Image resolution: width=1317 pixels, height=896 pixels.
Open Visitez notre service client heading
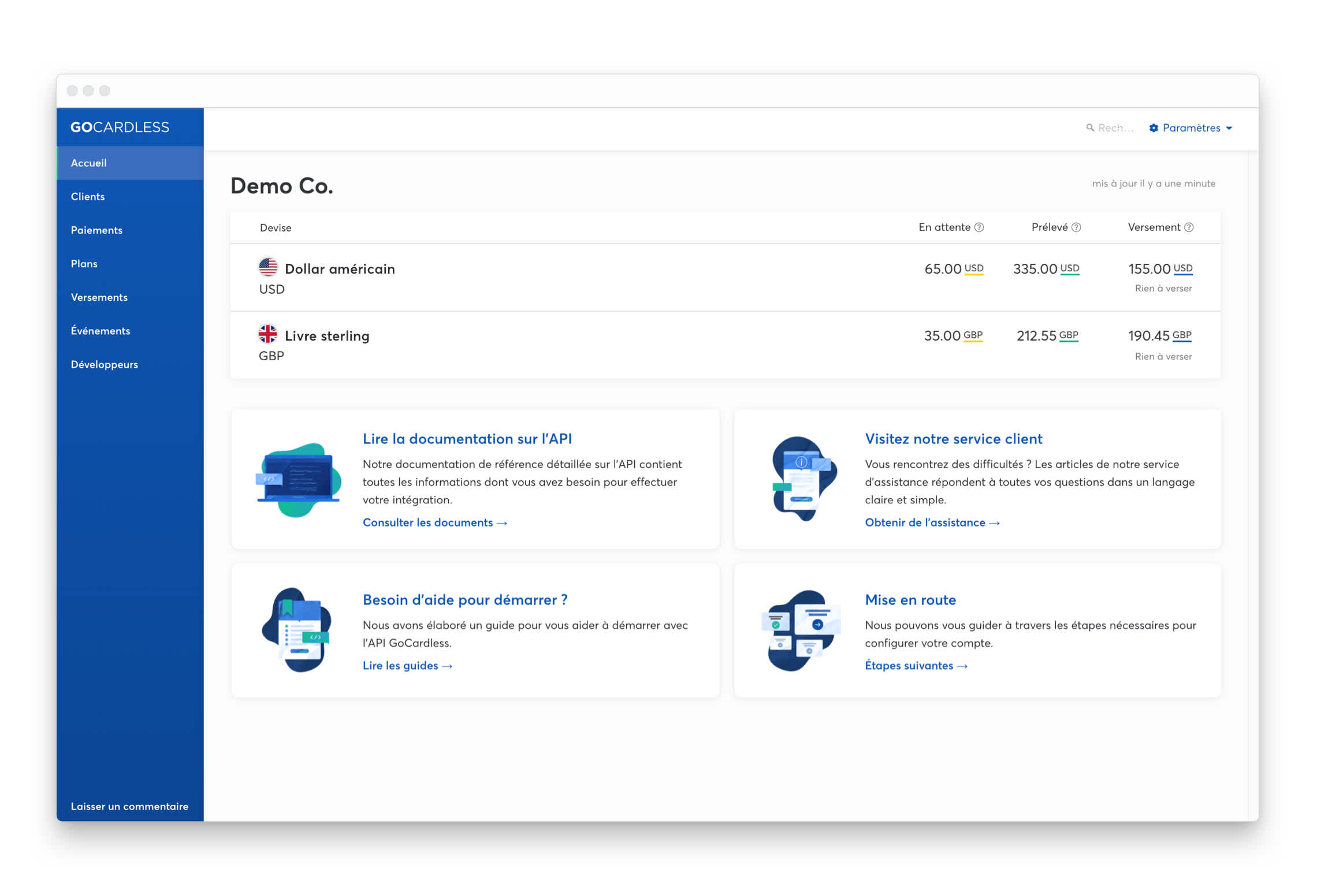[954, 439]
